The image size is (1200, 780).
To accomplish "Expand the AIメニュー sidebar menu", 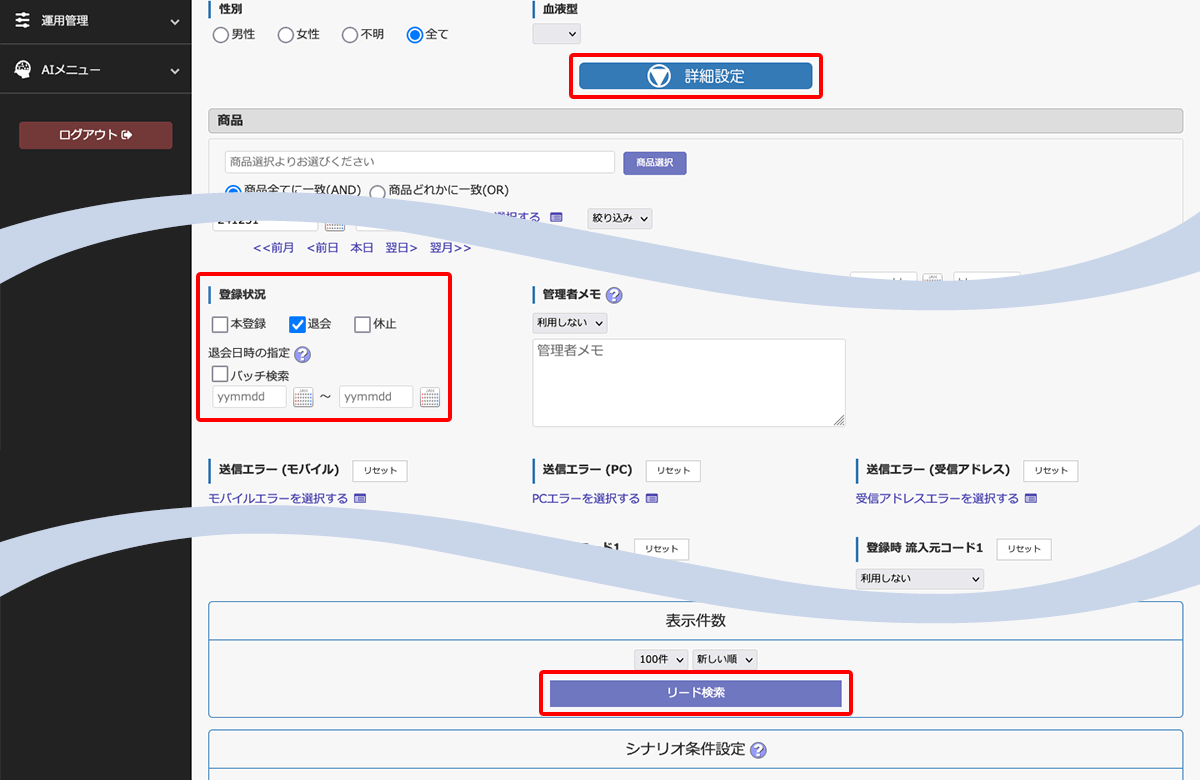I will click(95, 70).
